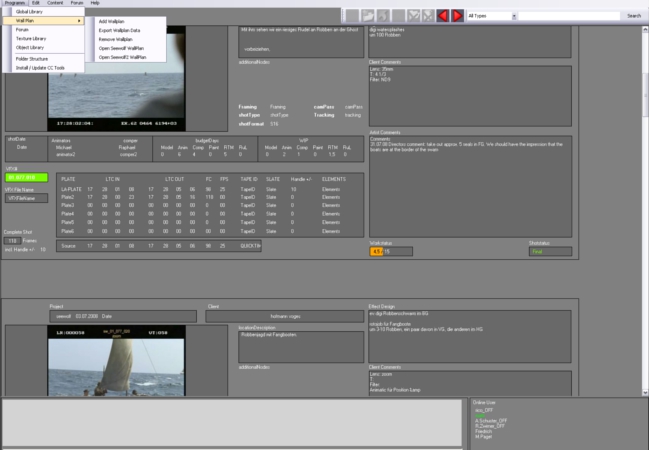Click the Shotstatus Final field

[x=550, y=252]
